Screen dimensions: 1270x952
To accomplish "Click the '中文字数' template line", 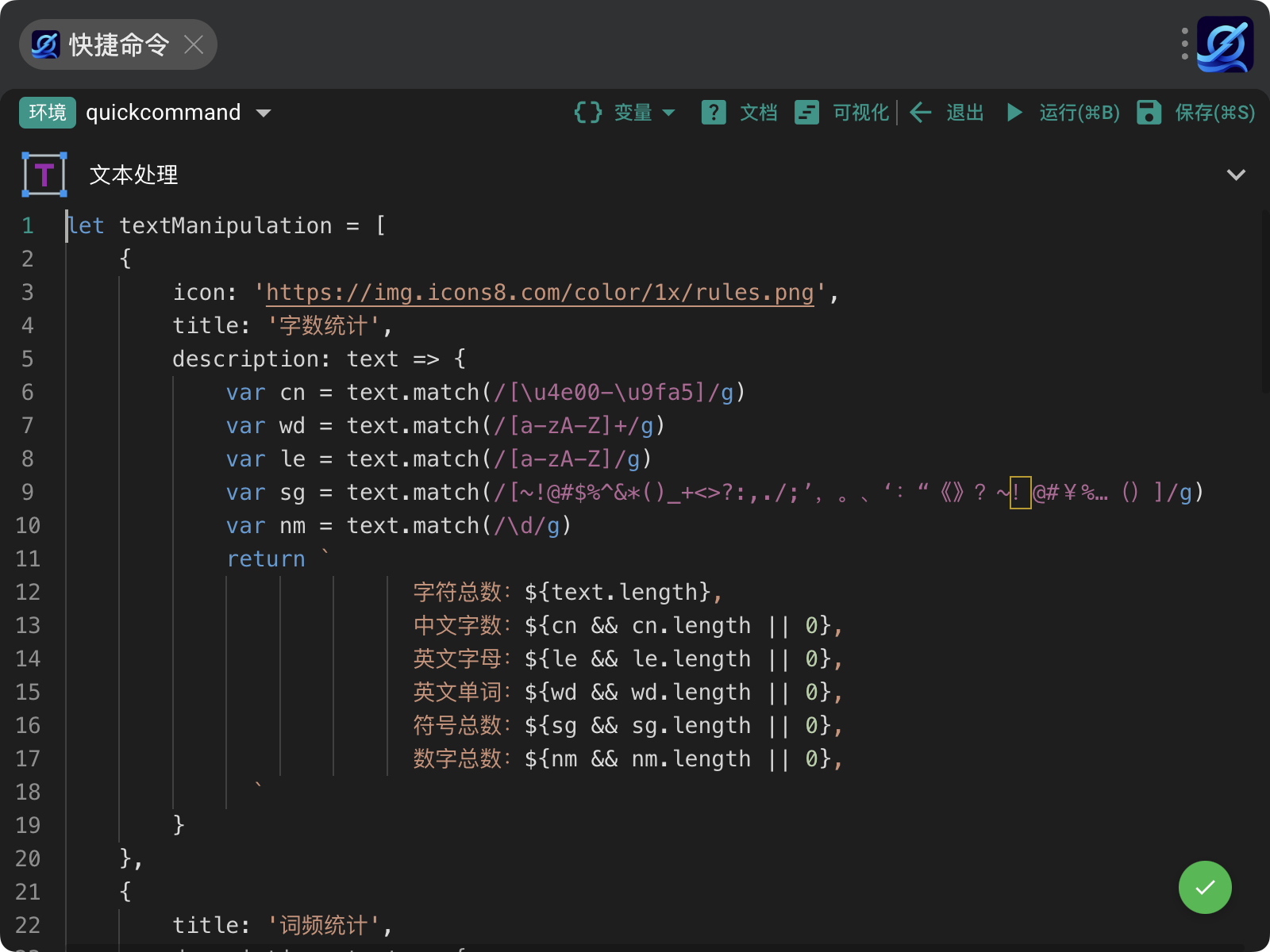I will pos(628,626).
